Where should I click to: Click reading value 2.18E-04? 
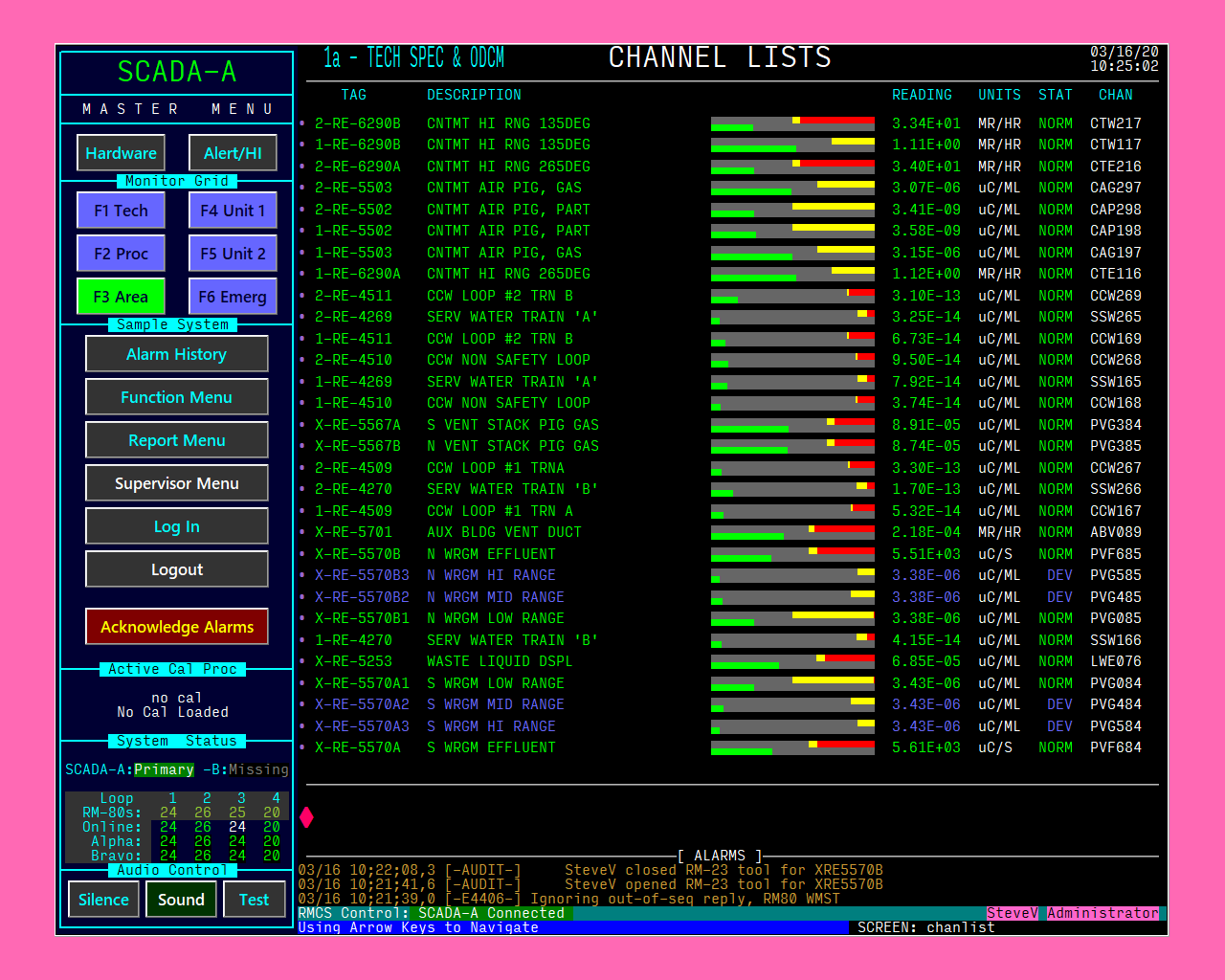pyautogui.click(x=926, y=532)
